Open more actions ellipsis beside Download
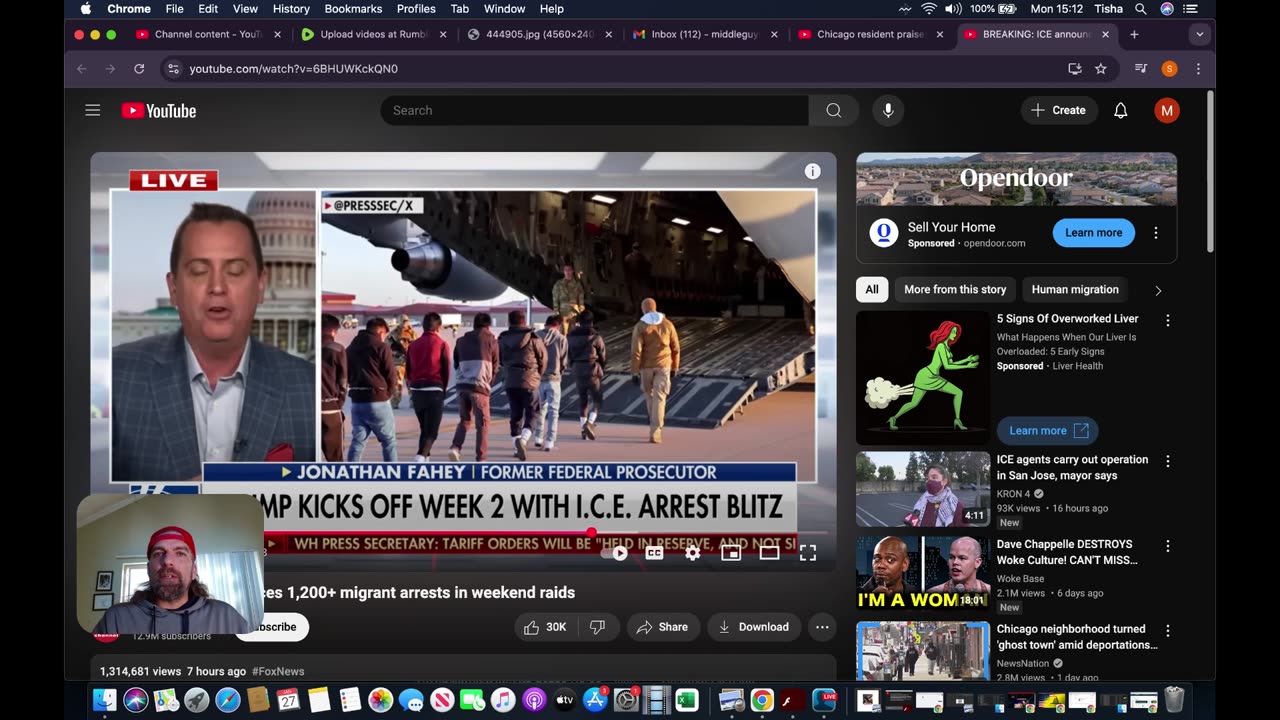Screen dimensions: 1280x720 click(822, 627)
